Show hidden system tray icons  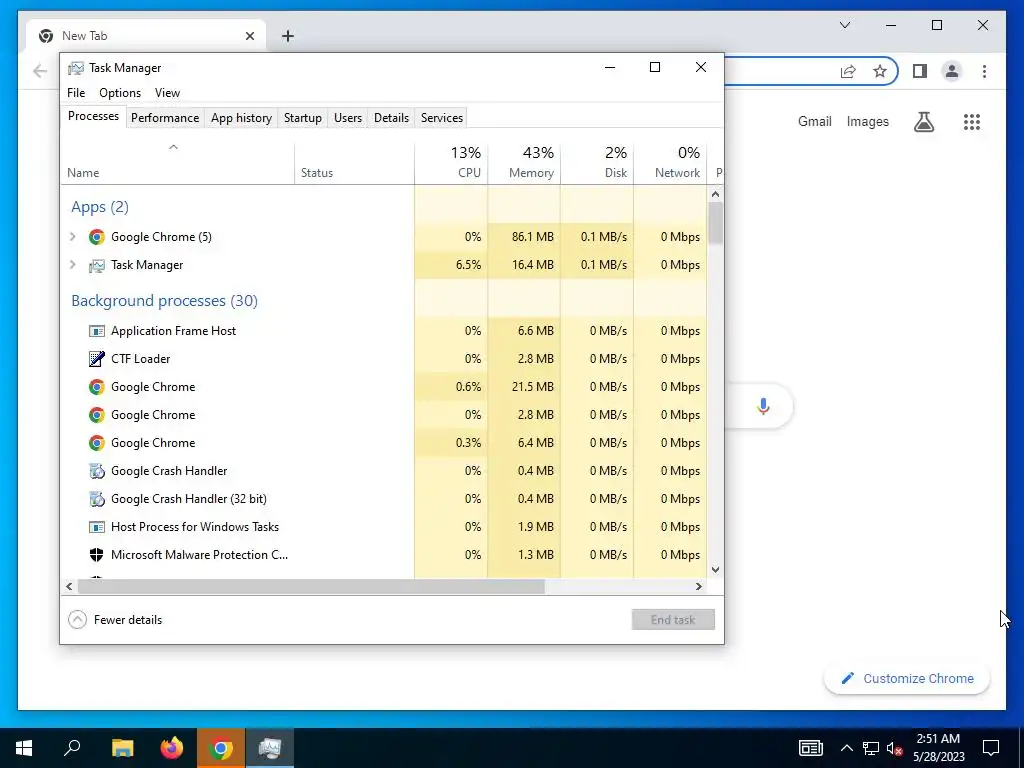click(846, 748)
